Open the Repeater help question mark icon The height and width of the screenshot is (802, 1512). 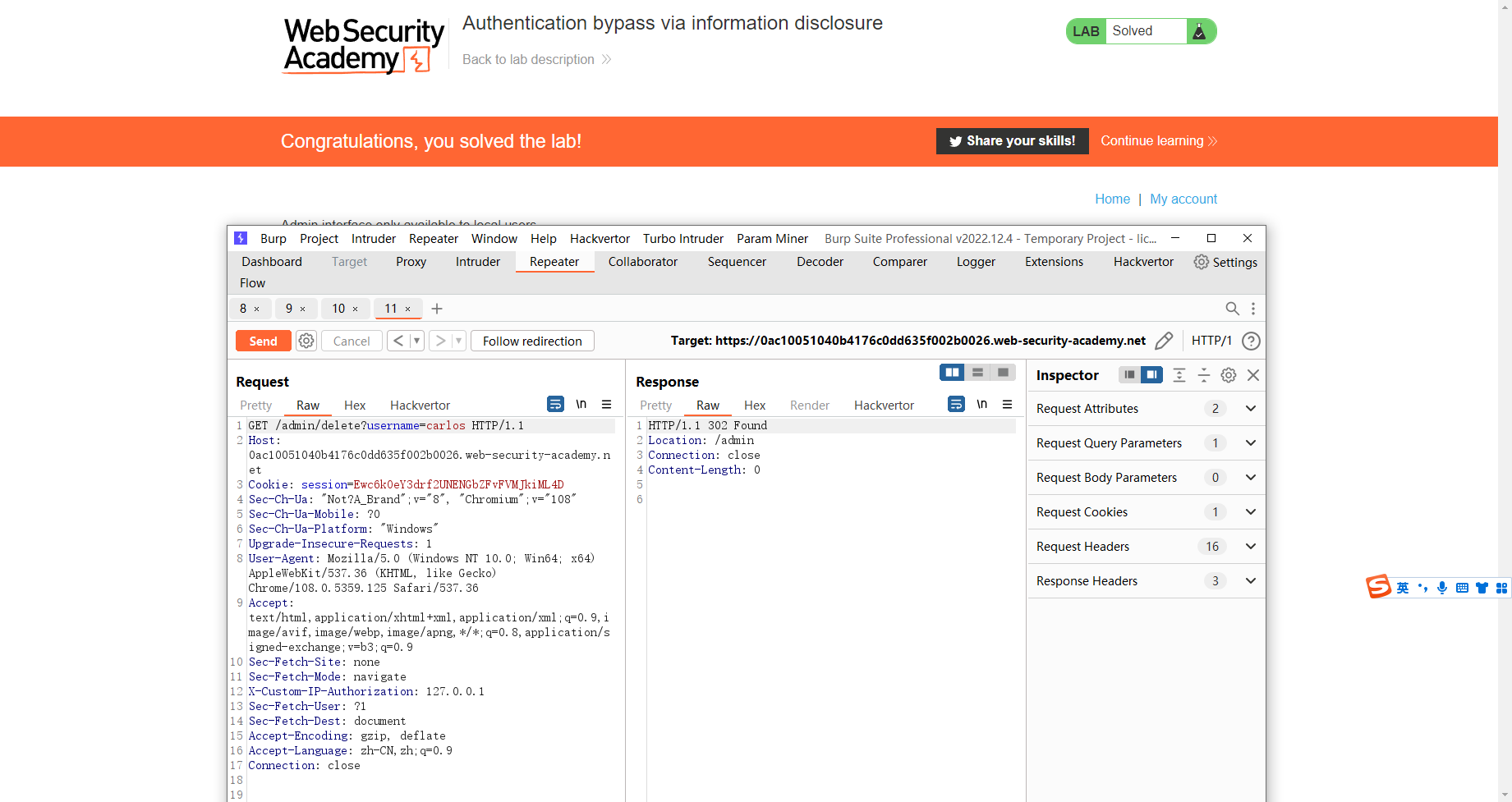[1251, 341]
